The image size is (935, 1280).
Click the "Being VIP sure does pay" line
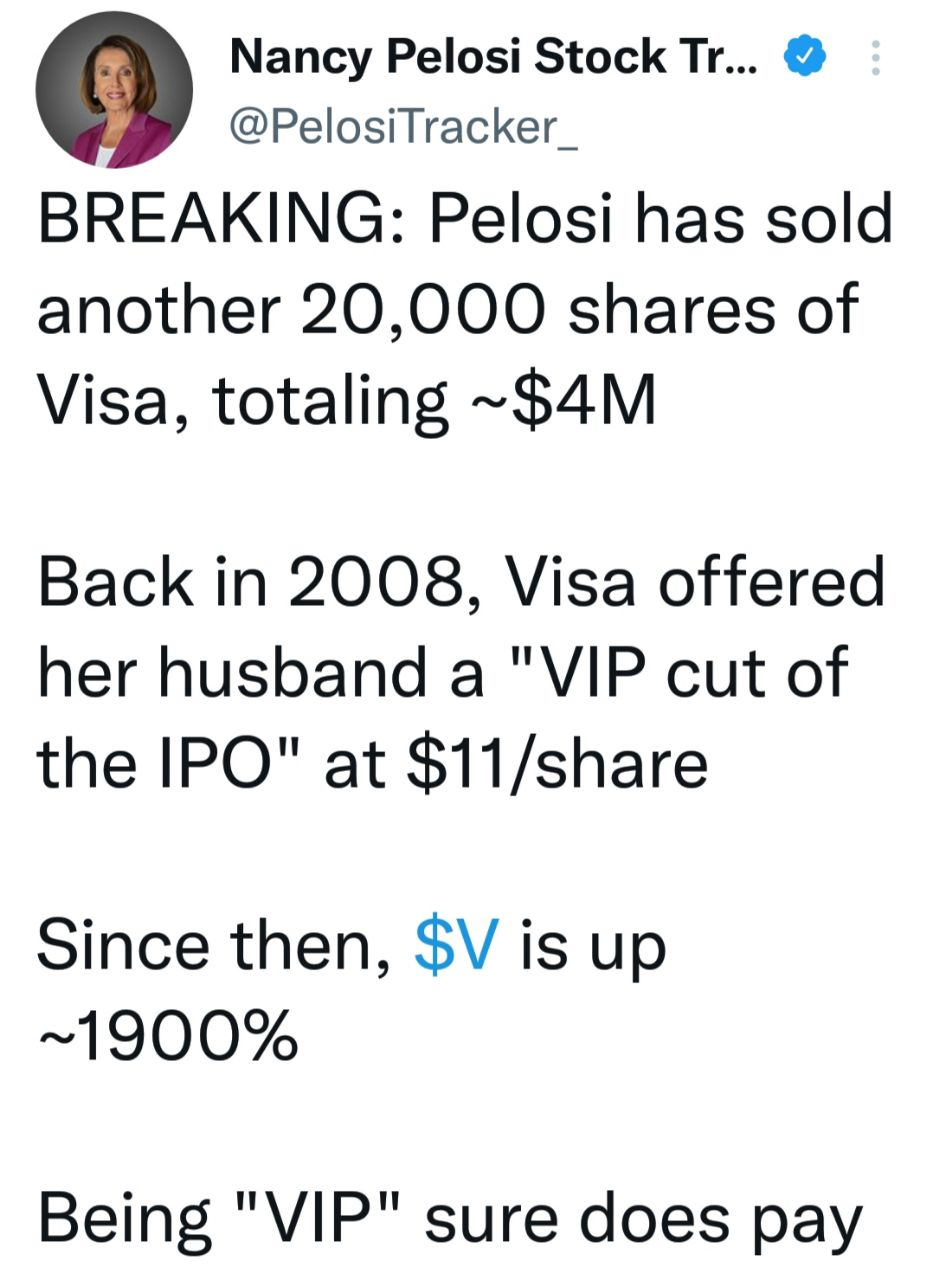449,1222
